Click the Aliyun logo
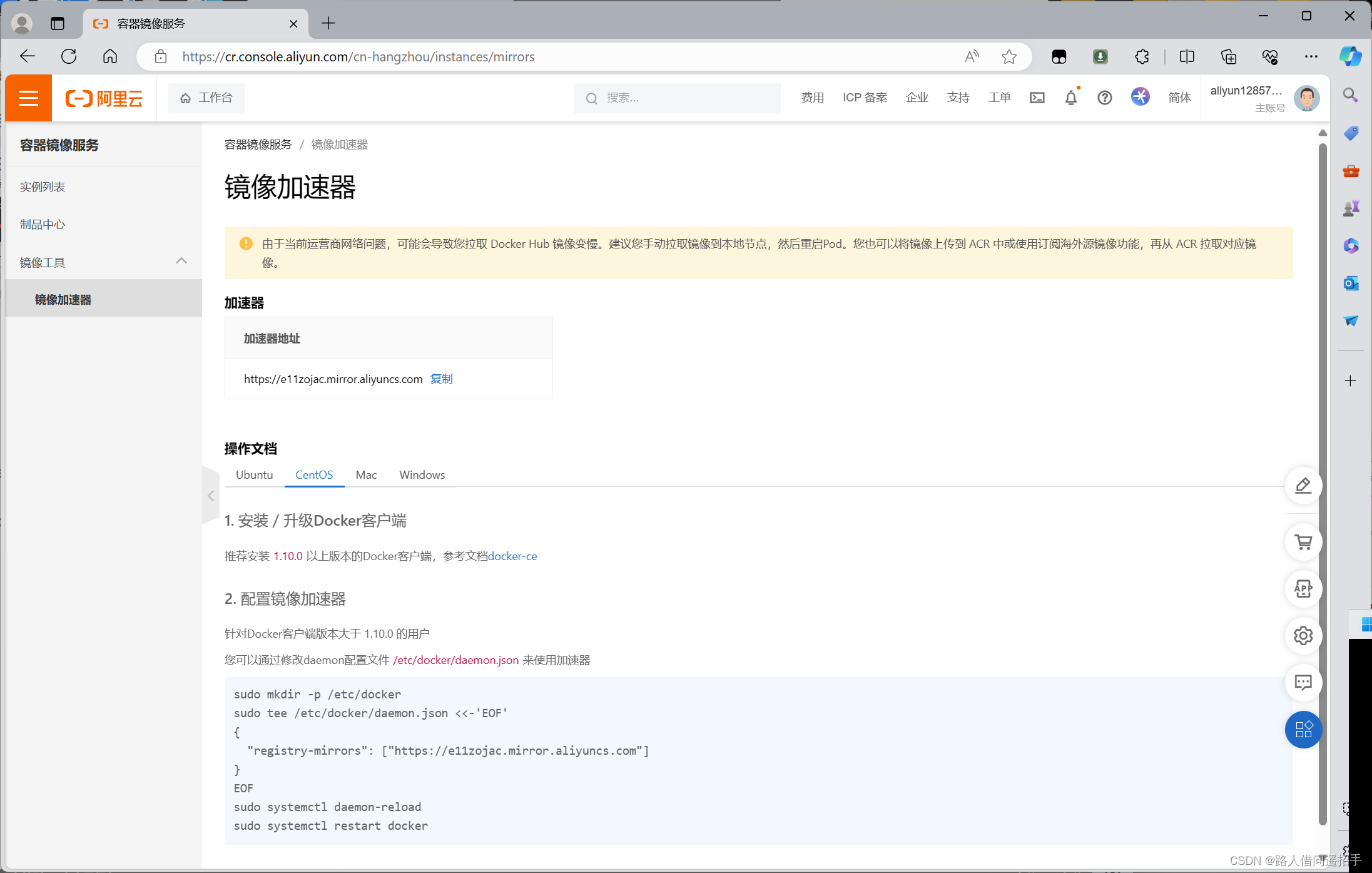The height and width of the screenshot is (873, 1372). point(104,98)
